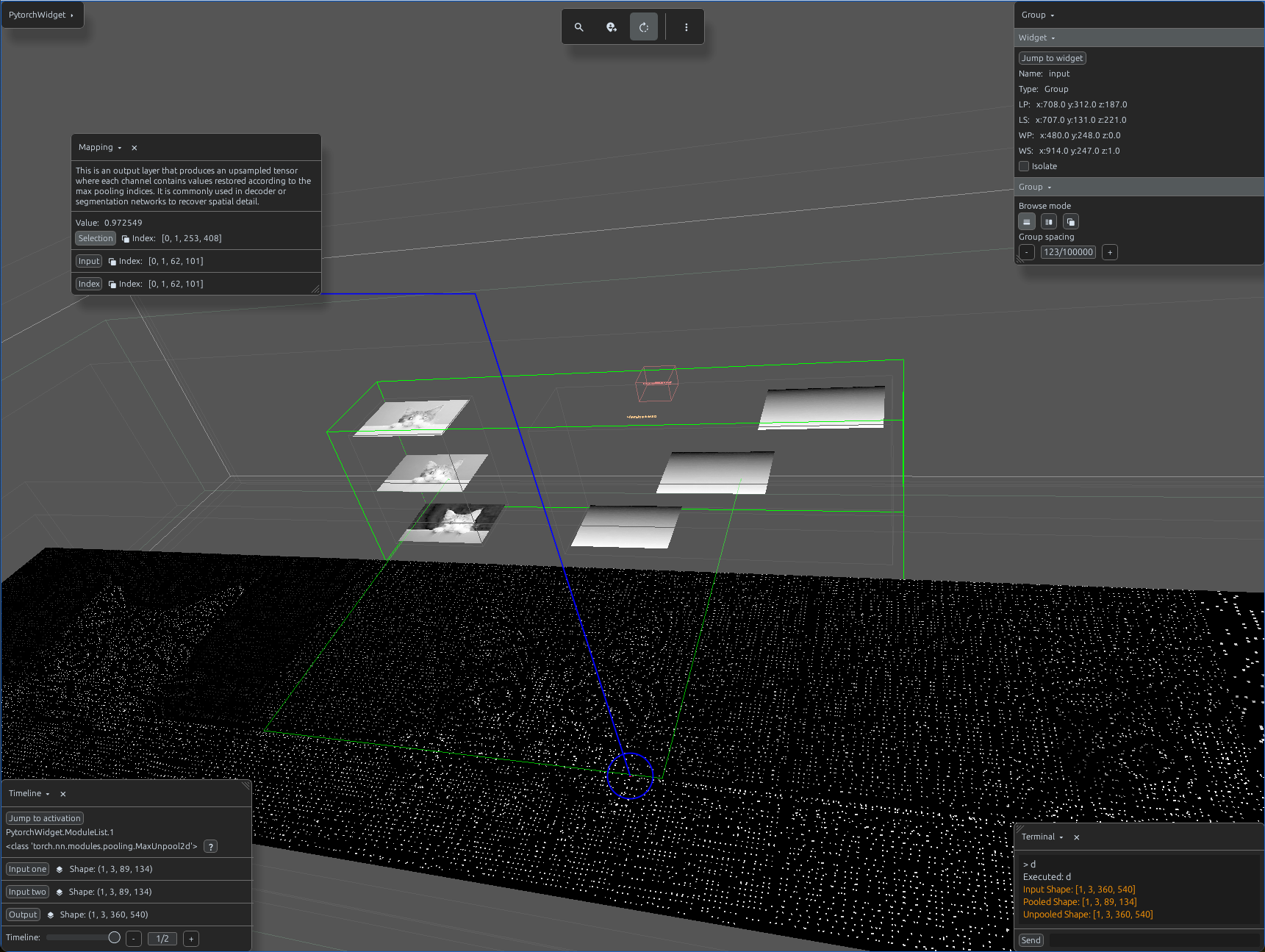Click the group spacing 123/100000 field
Viewport: 1265px width, 952px height.
click(x=1069, y=253)
